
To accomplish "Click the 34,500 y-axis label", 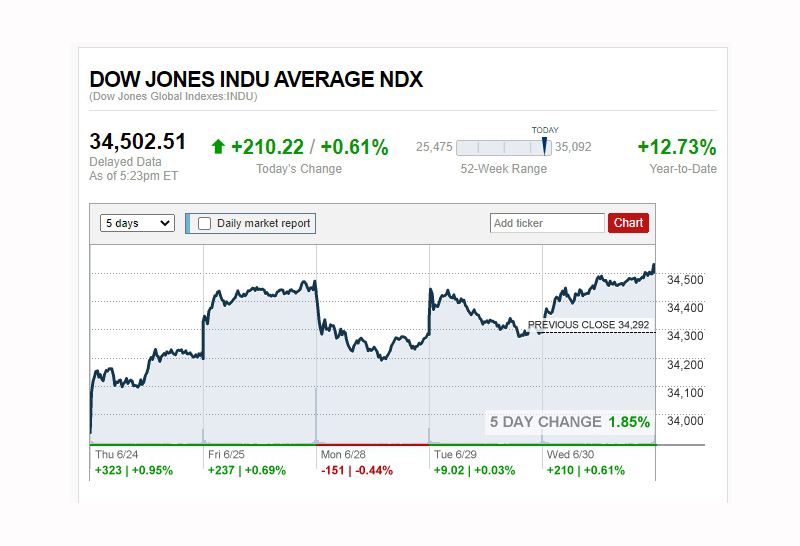I will pyautogui.click(x=685, y=279).
